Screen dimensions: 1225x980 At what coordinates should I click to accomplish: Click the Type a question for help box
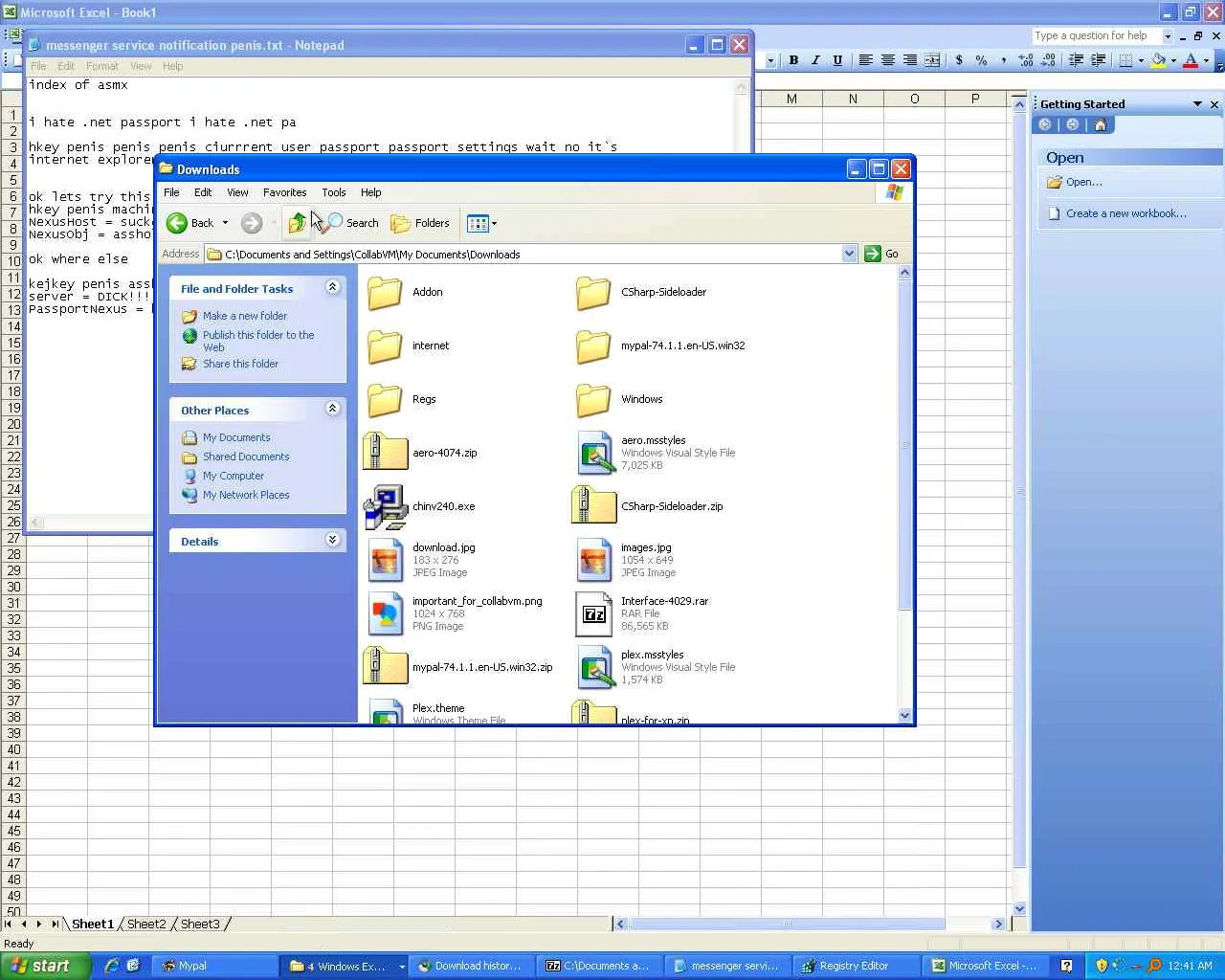tap(1097, 35)
